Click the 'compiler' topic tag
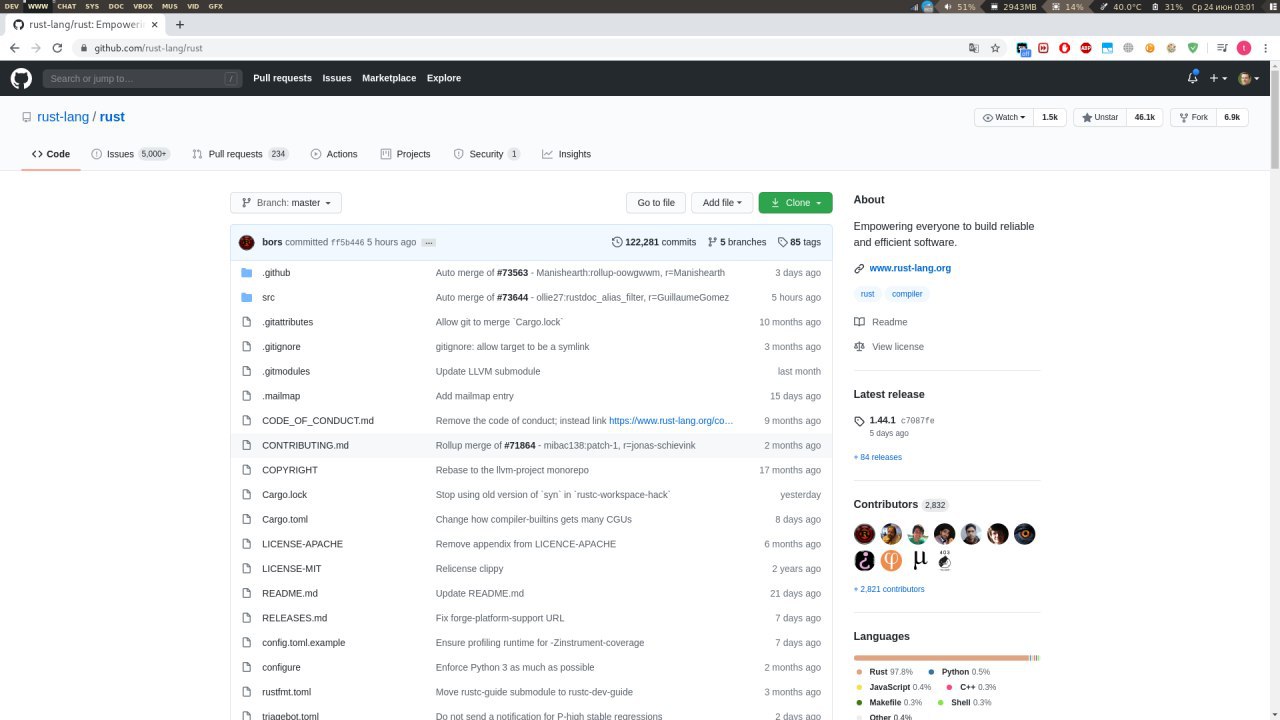Image resolution: width=1280 pixels, height=720 pixels. 907,294
